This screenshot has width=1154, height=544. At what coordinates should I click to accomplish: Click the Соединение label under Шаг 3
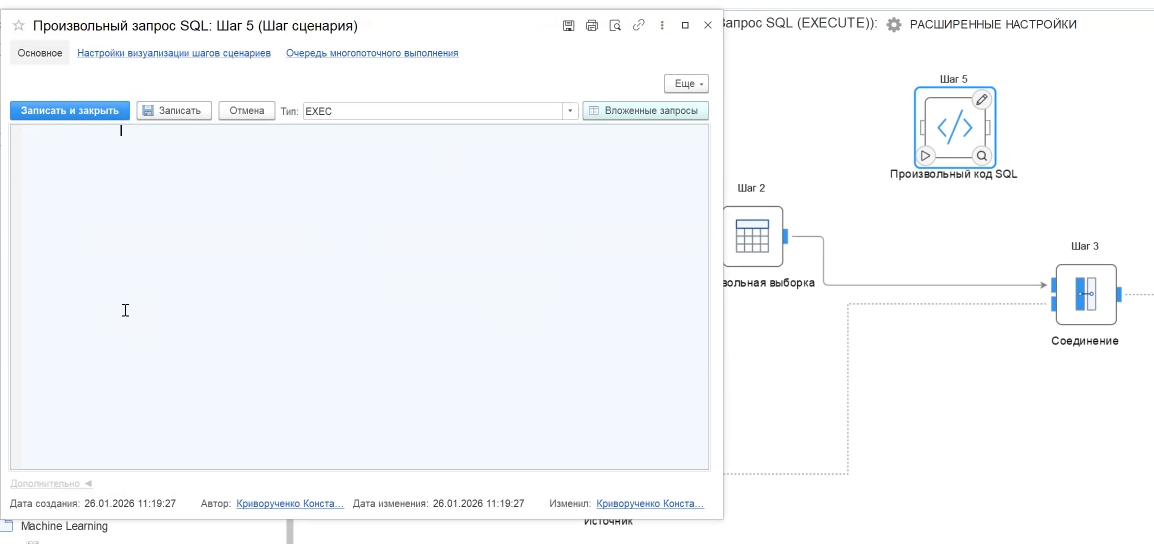tap(1085, 342)
